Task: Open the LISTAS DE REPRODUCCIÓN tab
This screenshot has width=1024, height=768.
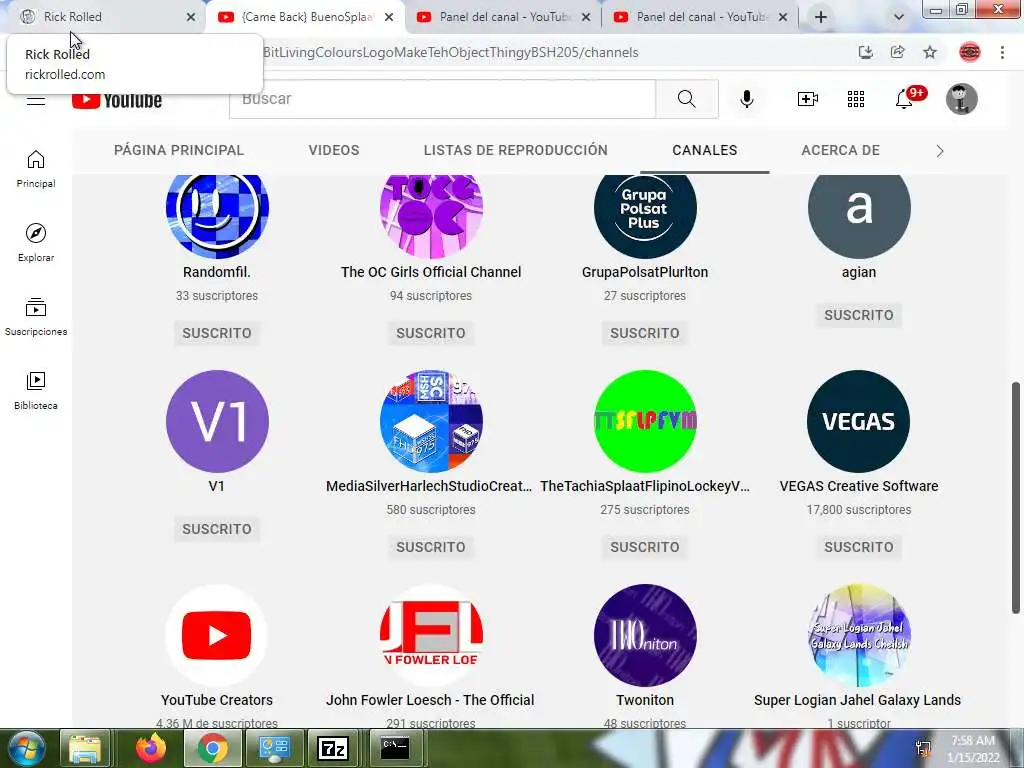Action: (515, 150)
